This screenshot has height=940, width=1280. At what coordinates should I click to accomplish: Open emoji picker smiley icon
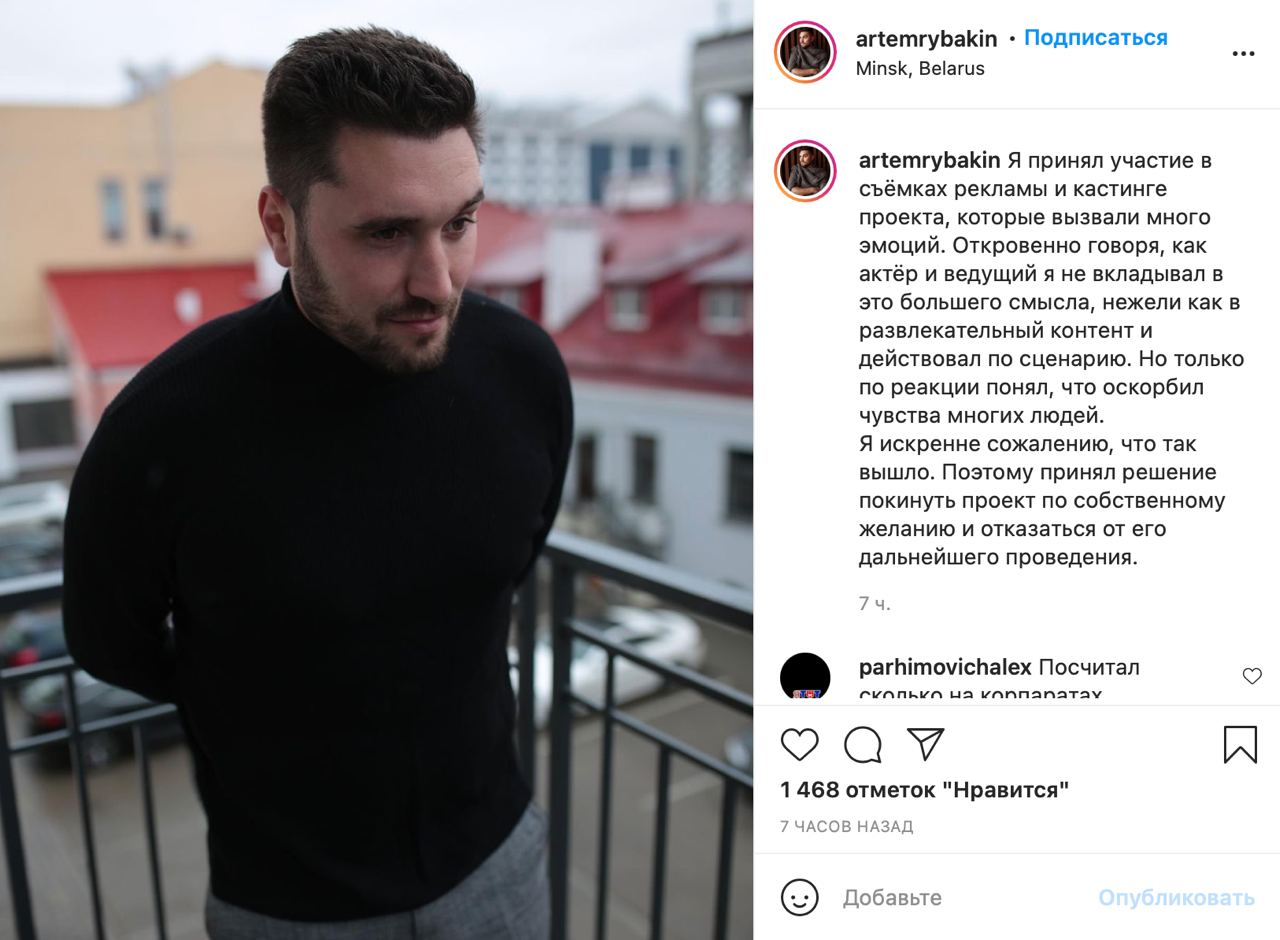[x=799, y=897]
